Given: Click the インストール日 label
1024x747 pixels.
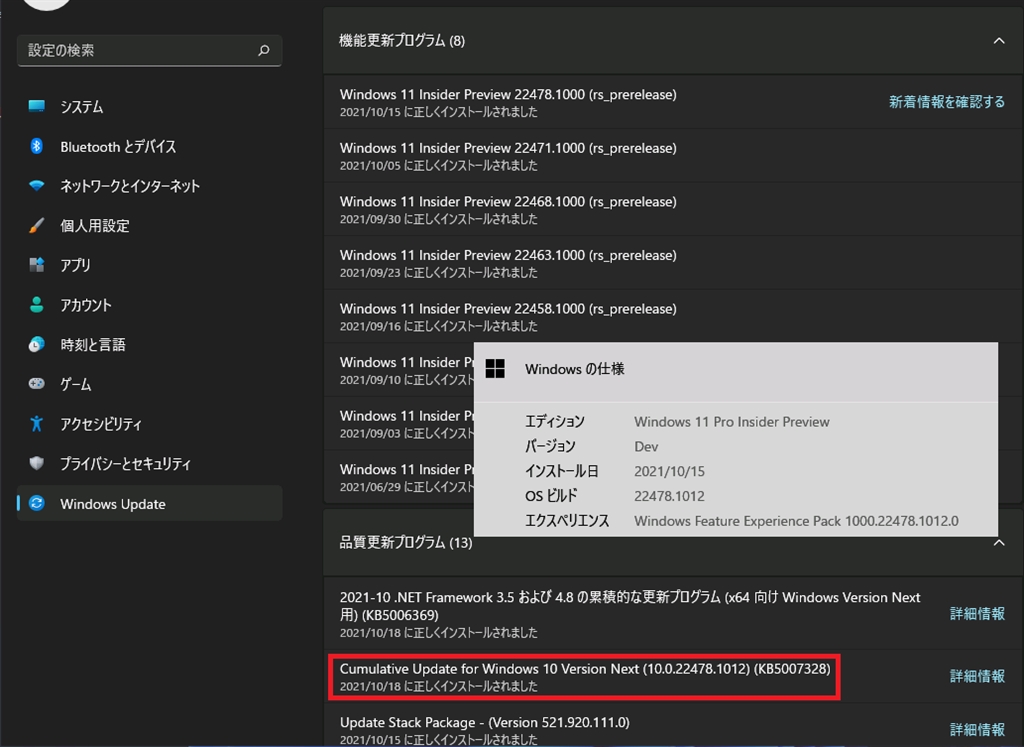Looking at the screenshot, I should 562,471.
